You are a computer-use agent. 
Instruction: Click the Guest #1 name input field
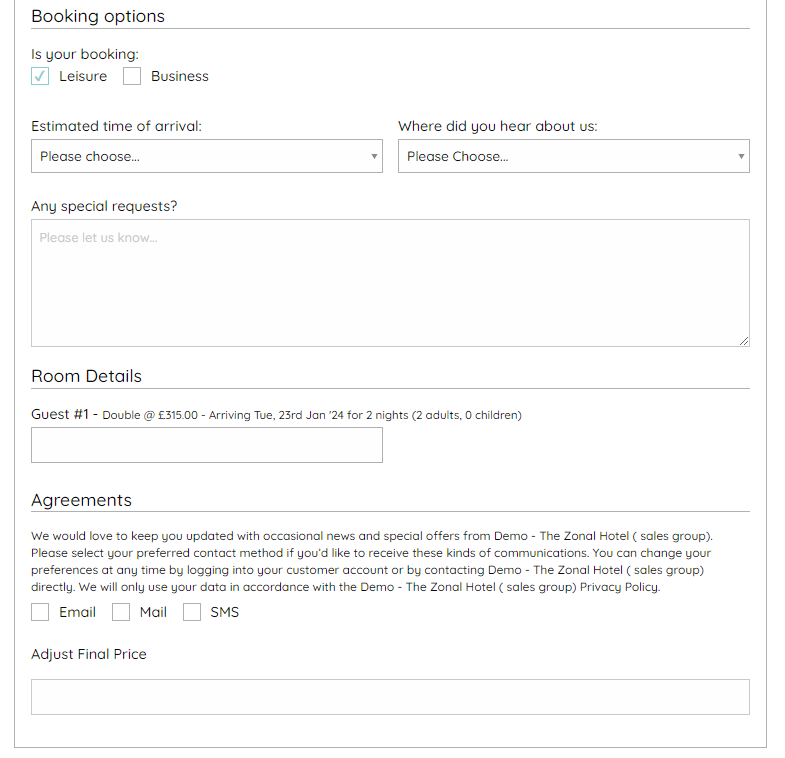coord(207,445)
